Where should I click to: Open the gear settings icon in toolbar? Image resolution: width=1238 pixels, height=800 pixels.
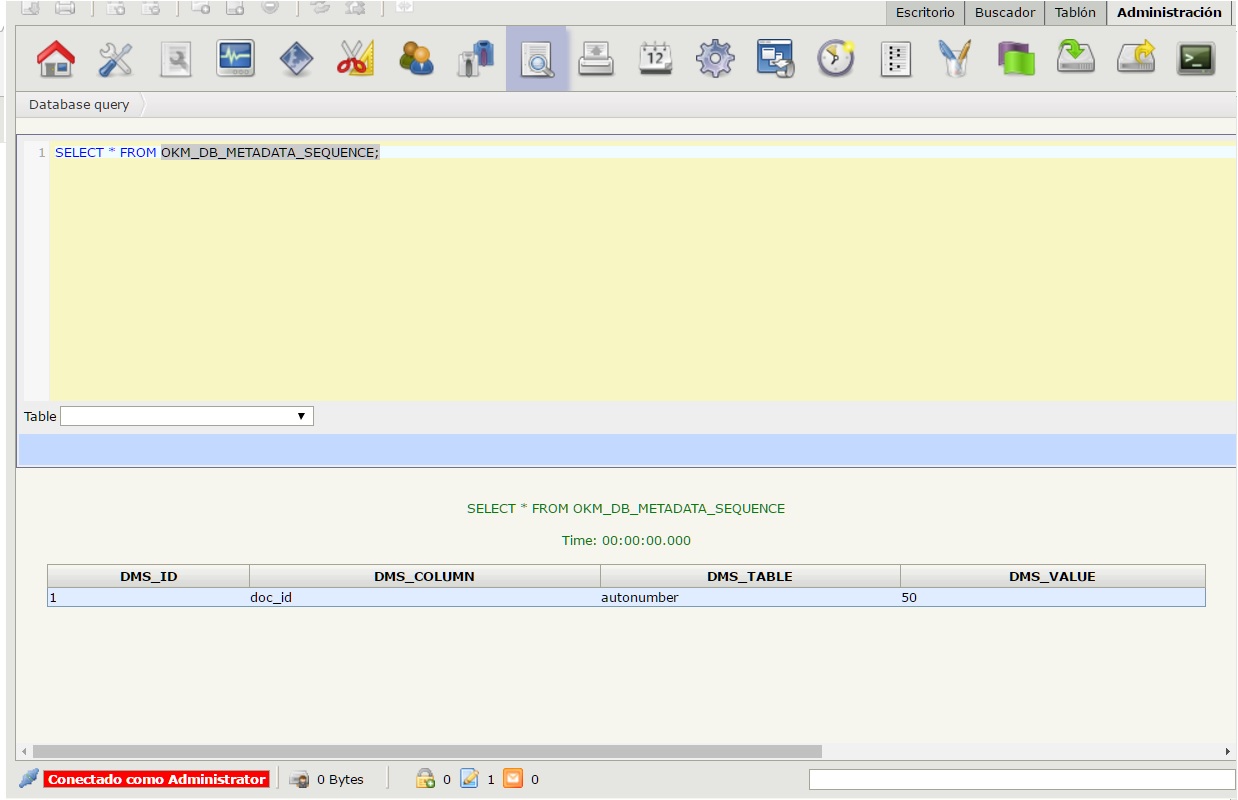(x=715, y=59)
